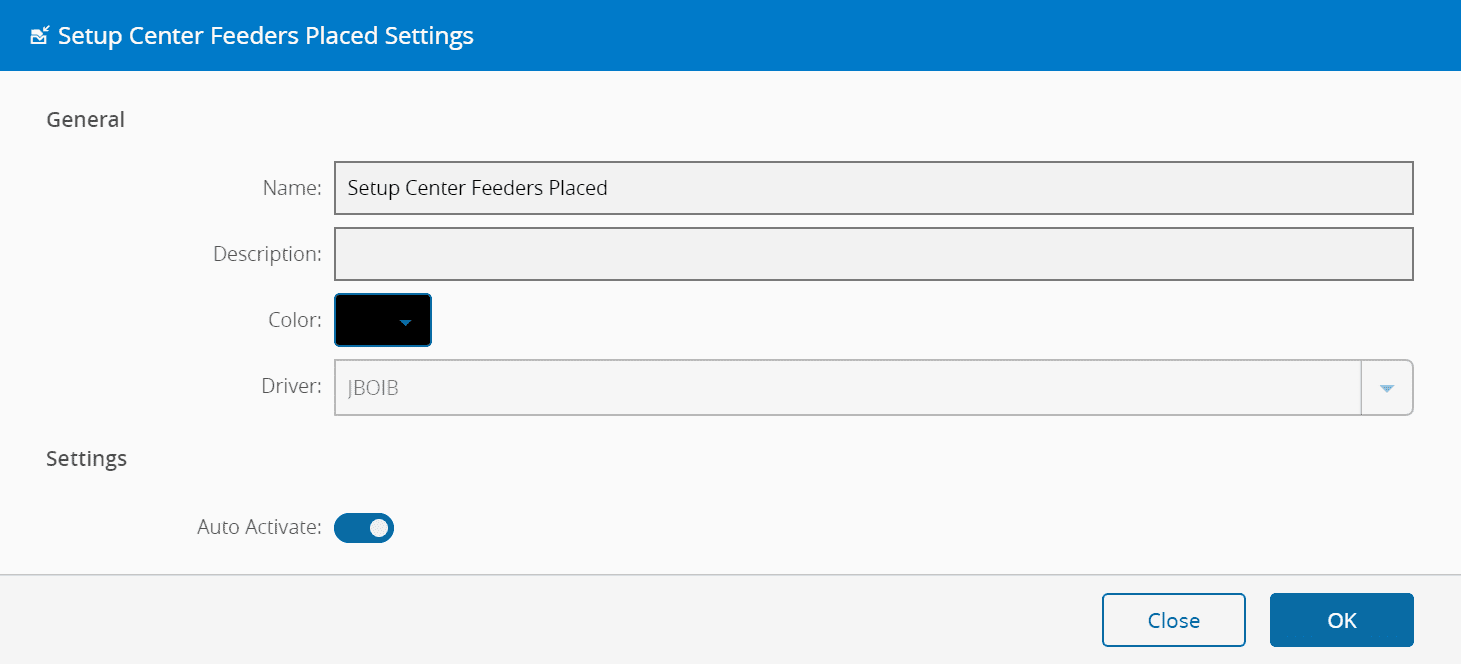Click the "Auto Activate:" label text
Image resolution: width=1461 pixels, height=664 pixels.
(x=259, y=527)
